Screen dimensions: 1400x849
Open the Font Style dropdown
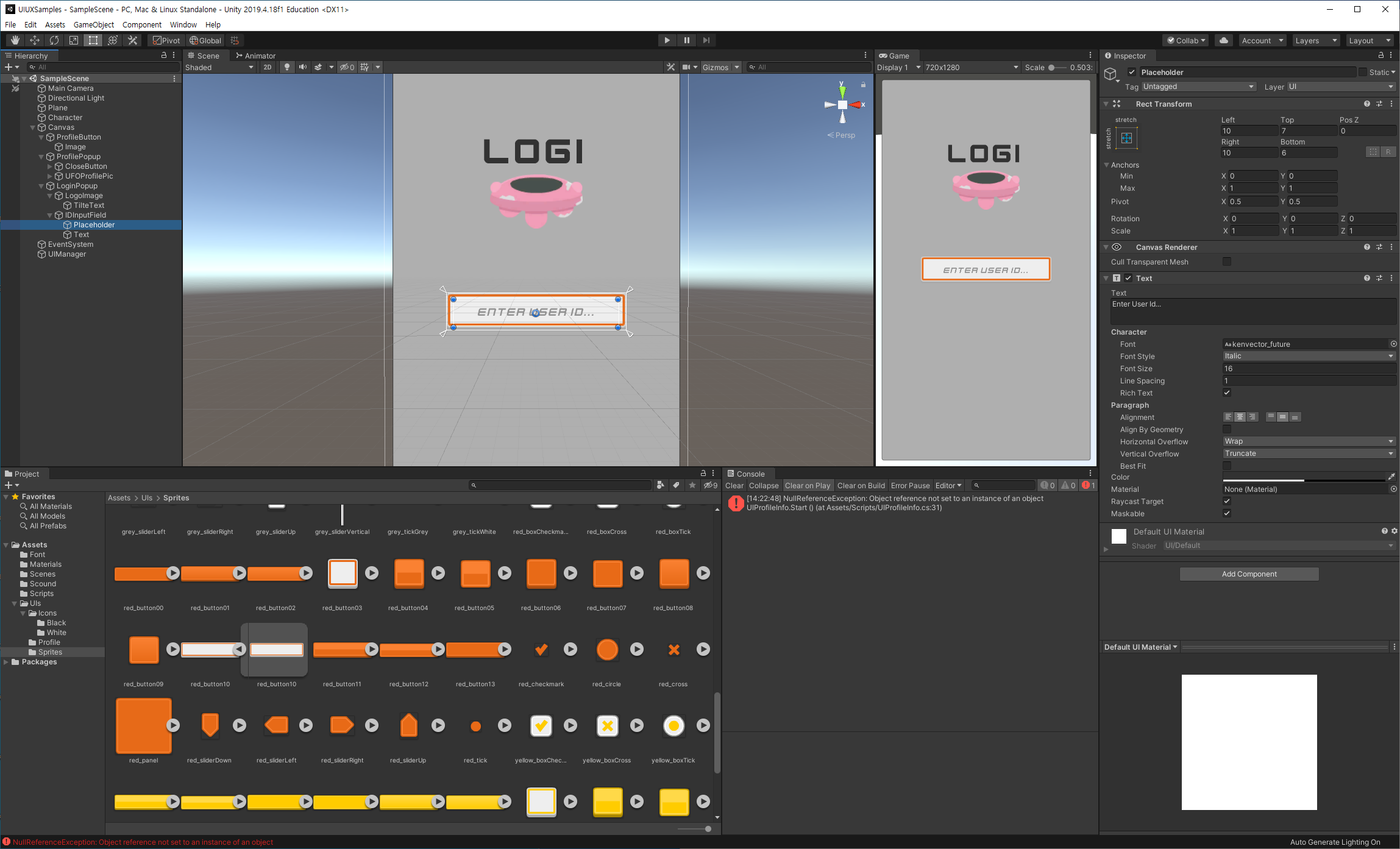click(x=1308, y=356)
